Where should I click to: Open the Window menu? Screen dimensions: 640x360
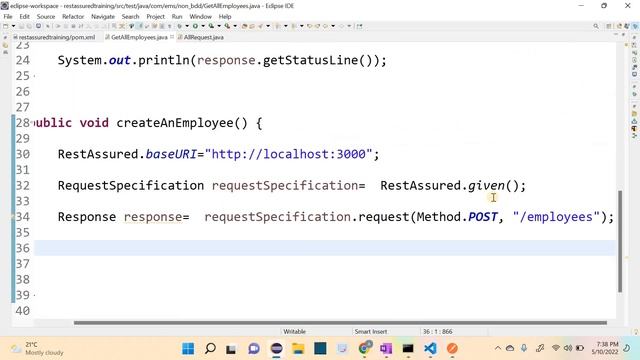tap(200, 16)
